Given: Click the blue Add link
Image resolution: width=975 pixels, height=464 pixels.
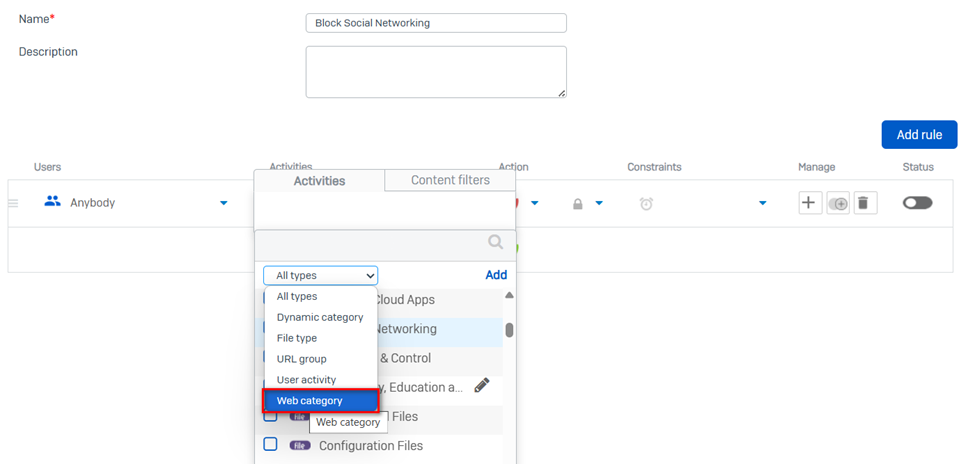Looking at the screenshot, I should 496,275.
